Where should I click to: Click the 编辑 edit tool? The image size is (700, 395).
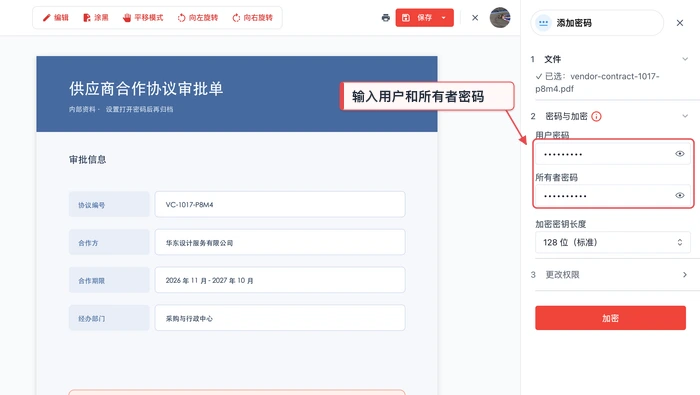pyautogui.click(x=56, y=18)
